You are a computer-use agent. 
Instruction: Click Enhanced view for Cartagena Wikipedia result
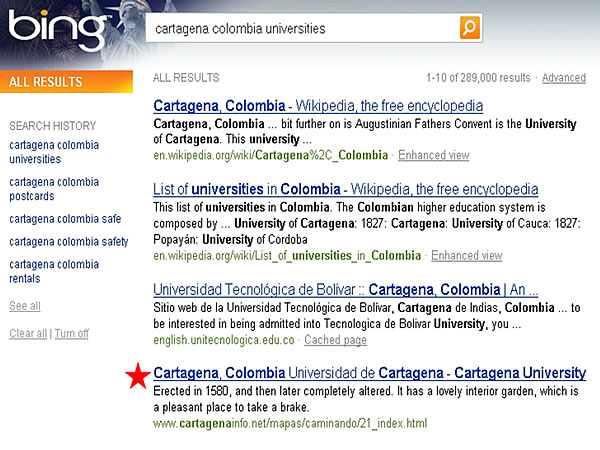[433, 155]
